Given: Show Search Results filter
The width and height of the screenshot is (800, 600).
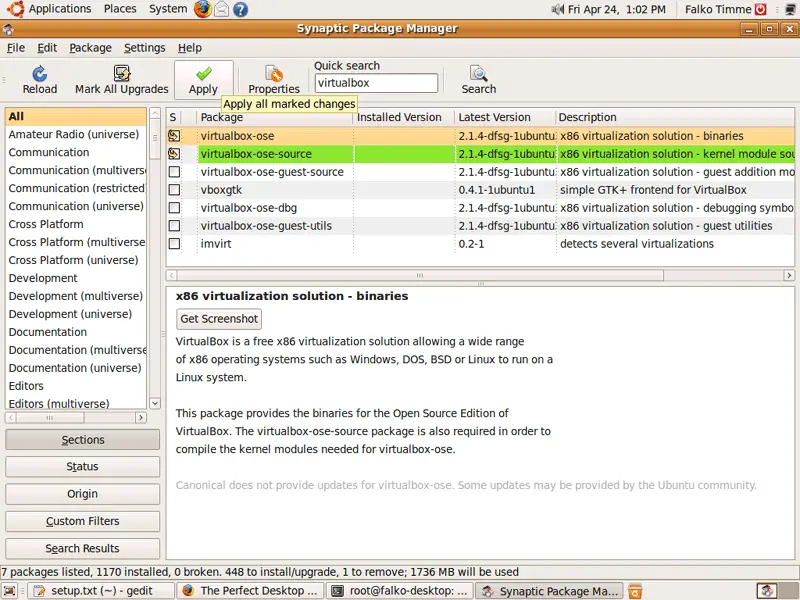Looking at the screenshot, I should 82,548.
